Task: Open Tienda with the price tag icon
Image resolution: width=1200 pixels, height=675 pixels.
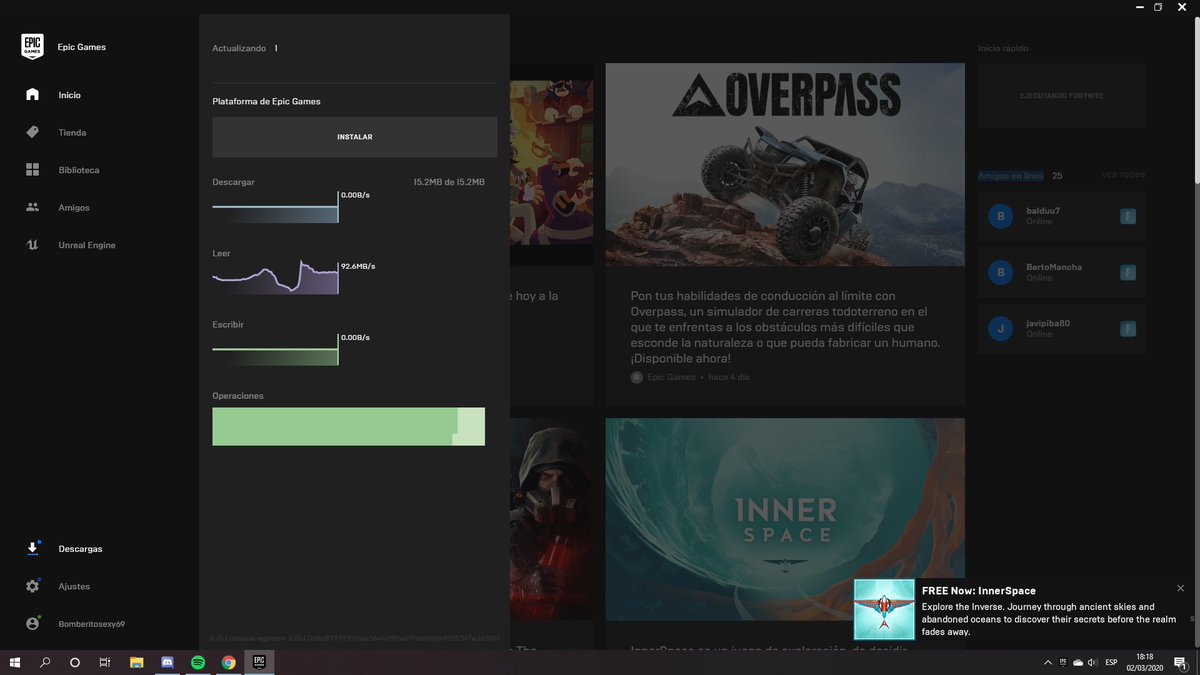Action: (x=32, y=132)
